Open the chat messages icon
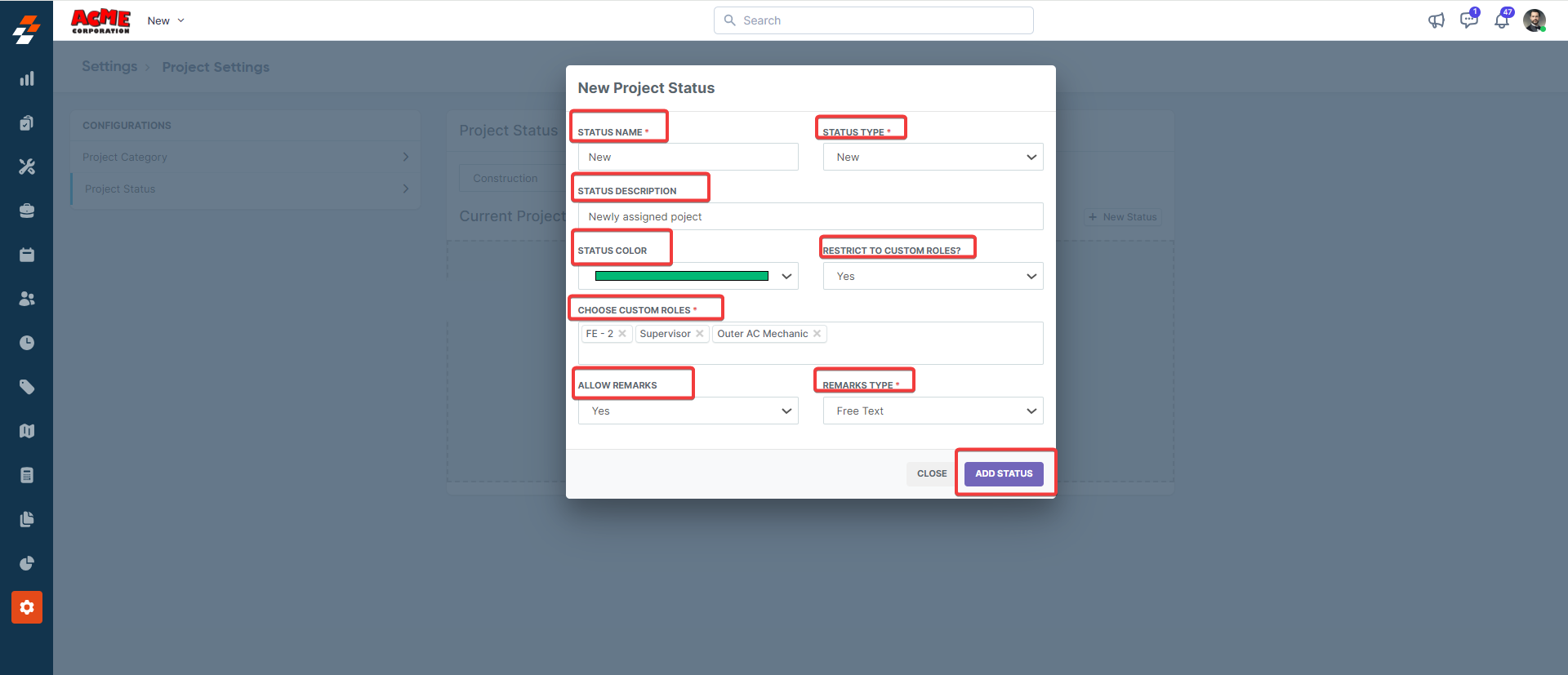This screenshot has height=675, width=1568. point(1468,20)
